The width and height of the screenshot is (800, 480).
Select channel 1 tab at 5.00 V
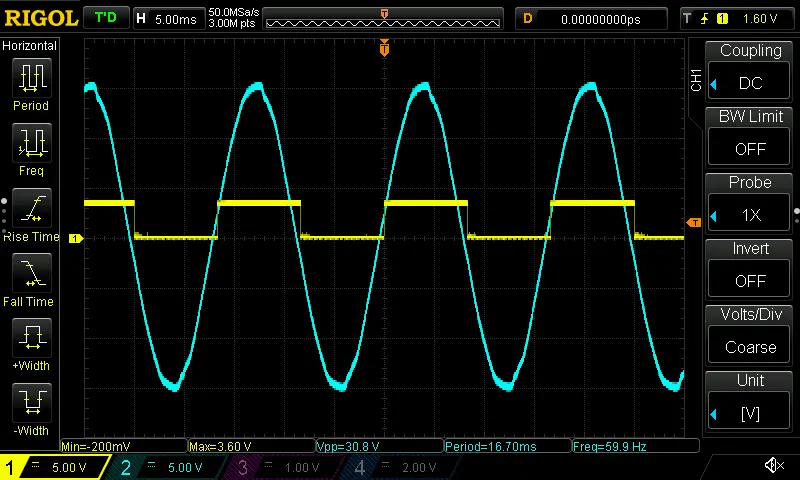pyautogui.click(x=54, y=467)
